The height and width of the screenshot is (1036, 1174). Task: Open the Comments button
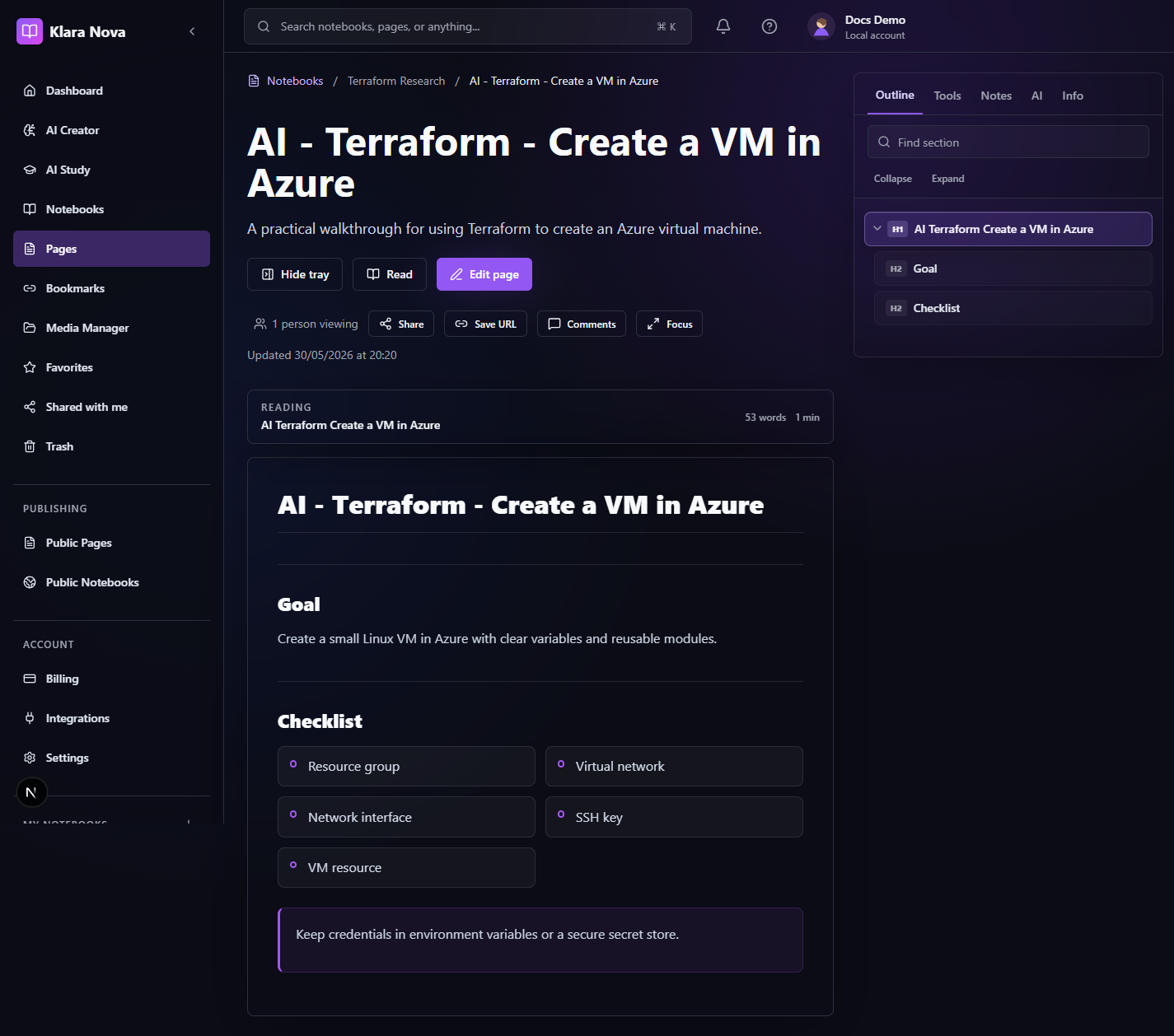point(582,324)
